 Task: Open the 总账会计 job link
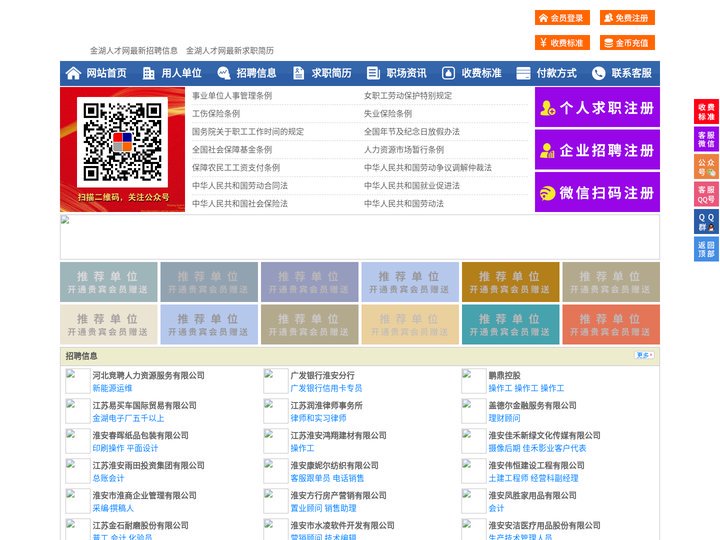(x=108, y=478)
